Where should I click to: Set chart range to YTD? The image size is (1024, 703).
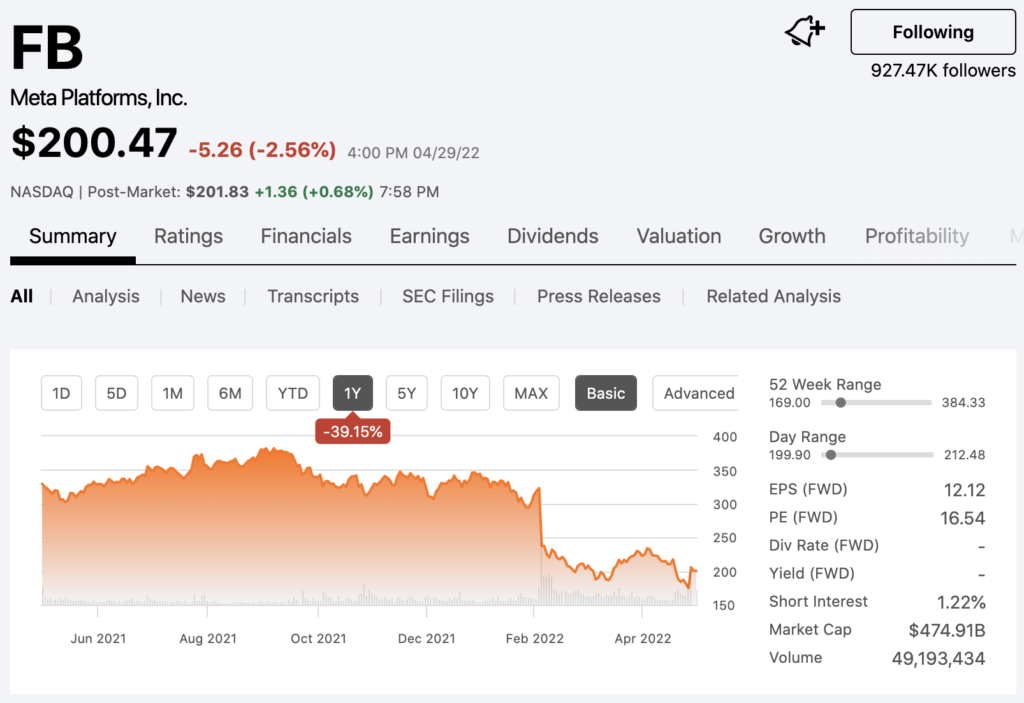293,393
